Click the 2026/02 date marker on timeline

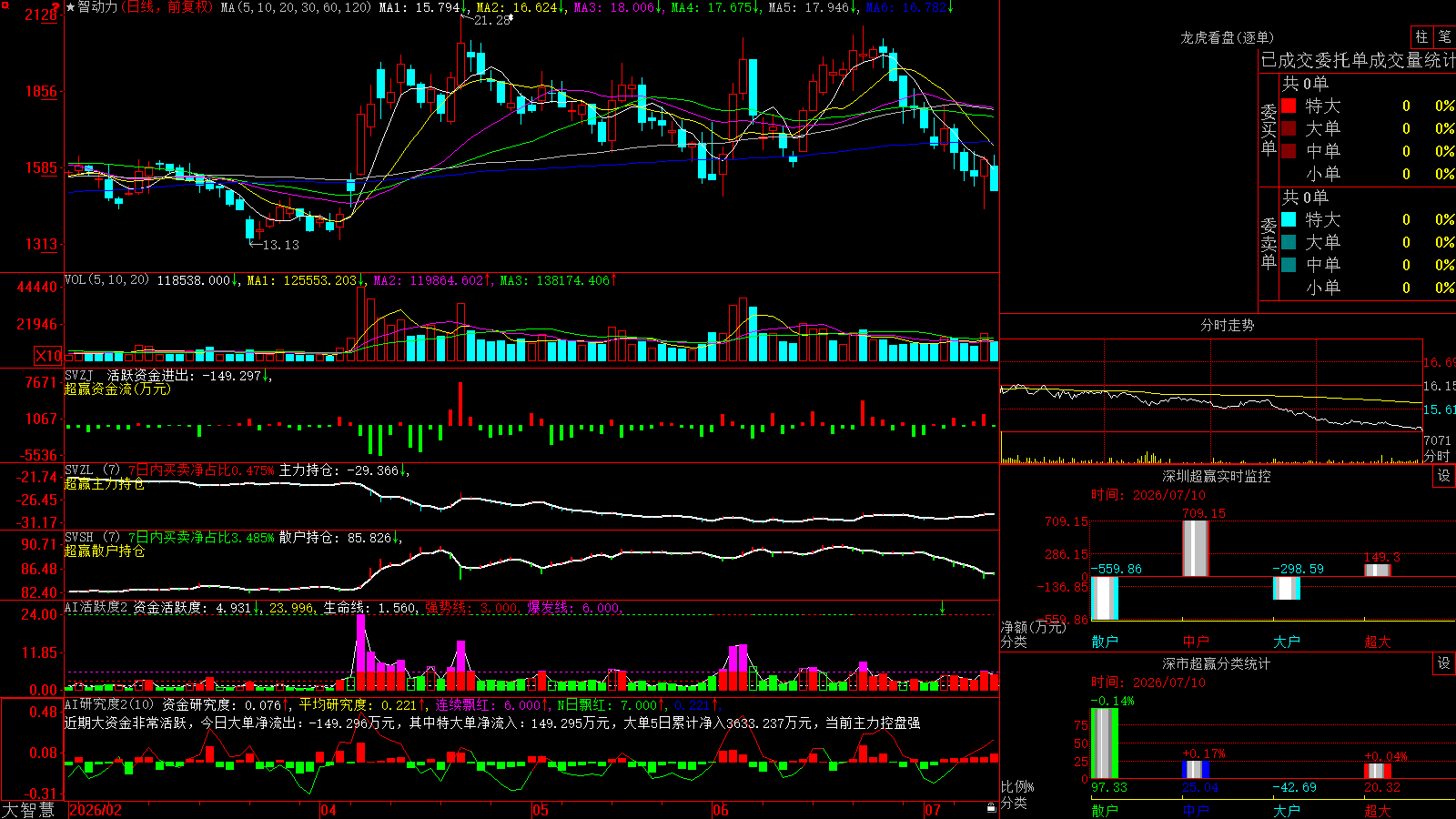pos(96,810)
